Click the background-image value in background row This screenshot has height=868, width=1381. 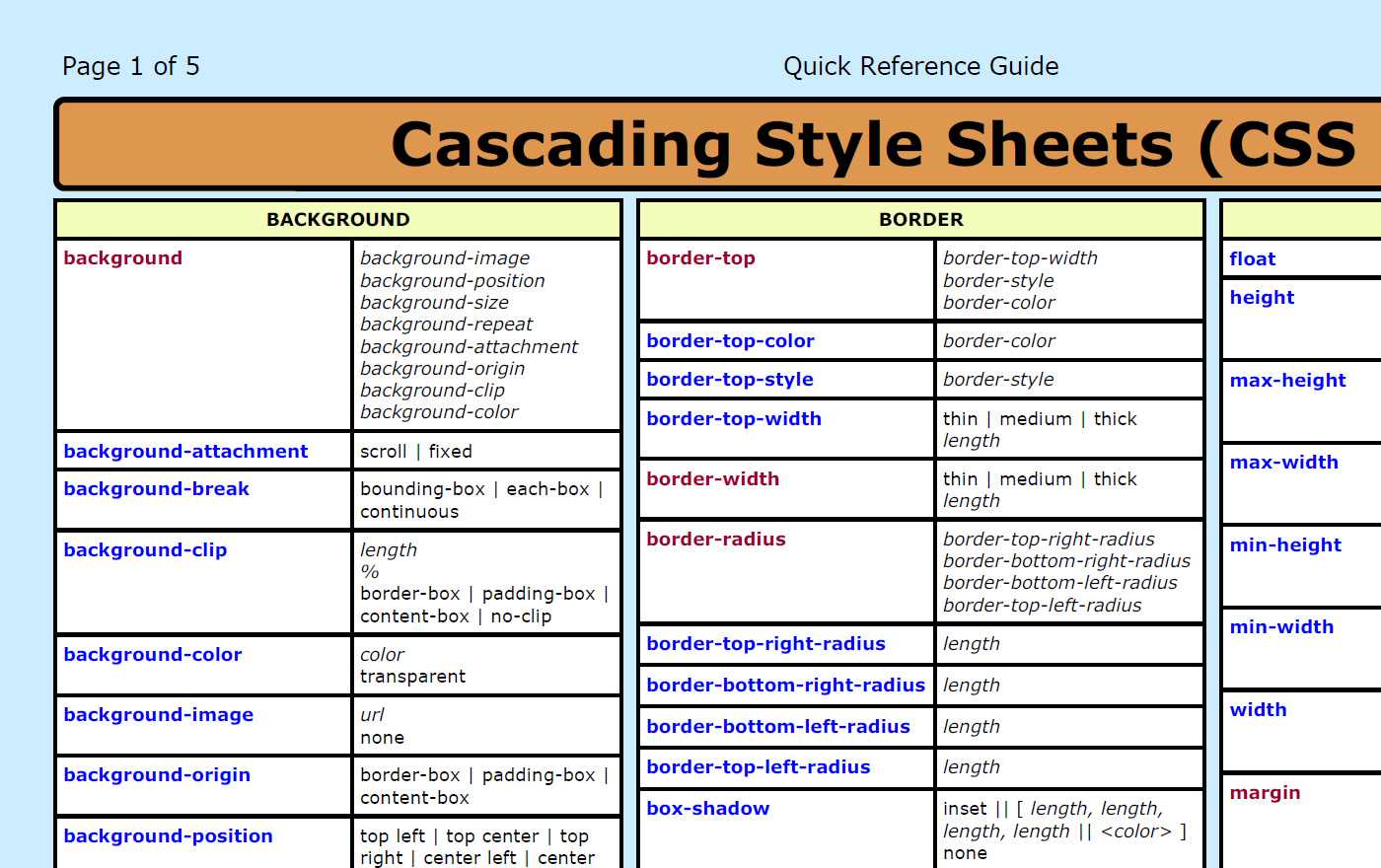(445, 258)
